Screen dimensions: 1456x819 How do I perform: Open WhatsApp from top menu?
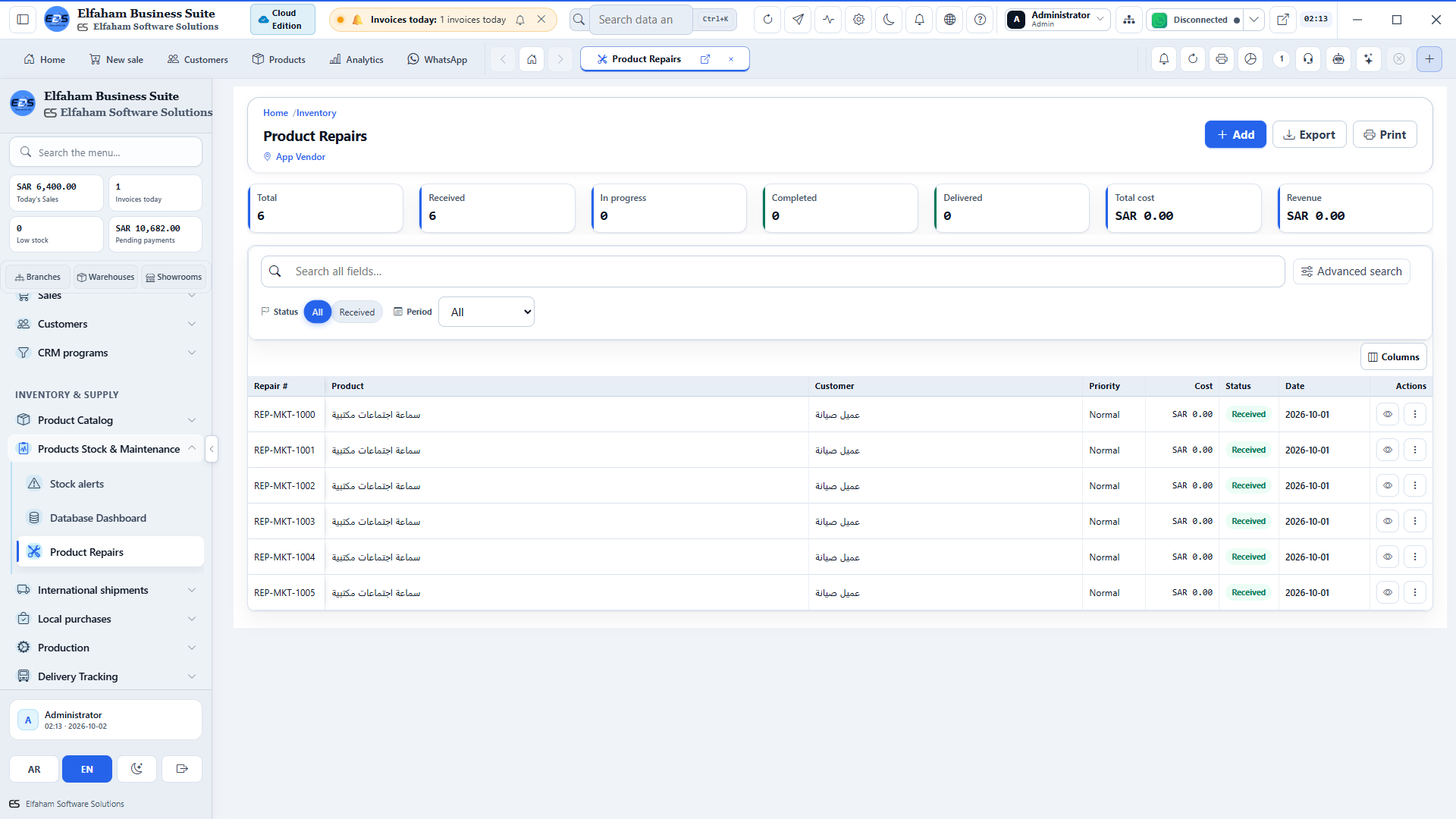438,59
